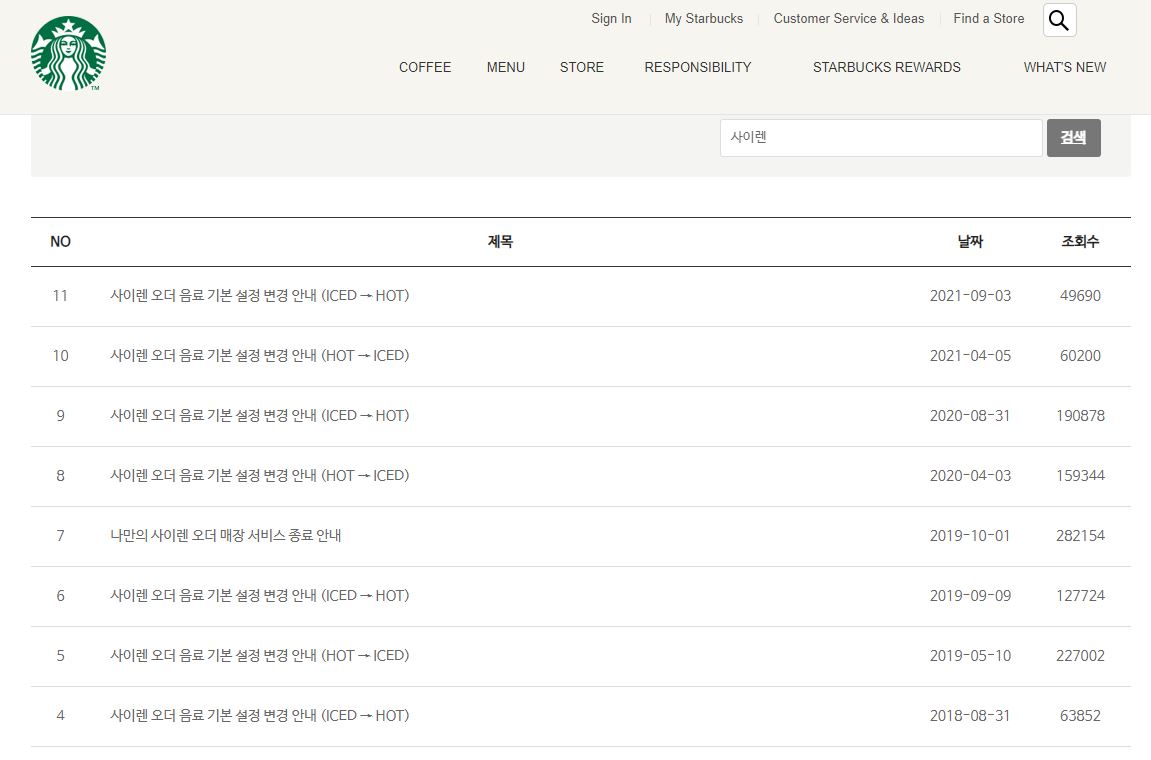This screenshot has height=760, width=1151.
Task: Click row number 6
Action: [x=60, y=596]
